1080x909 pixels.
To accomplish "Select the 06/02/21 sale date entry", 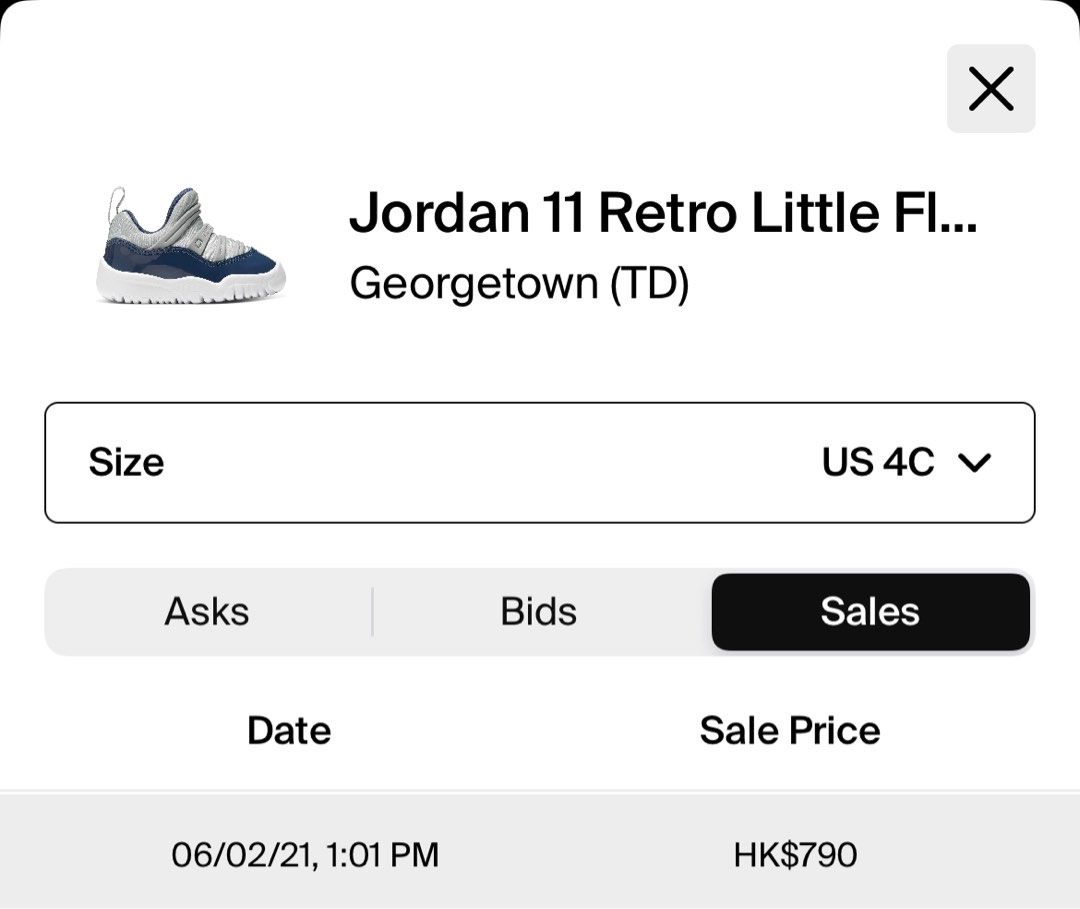I will pyautogui.click(x=305, y=855).
